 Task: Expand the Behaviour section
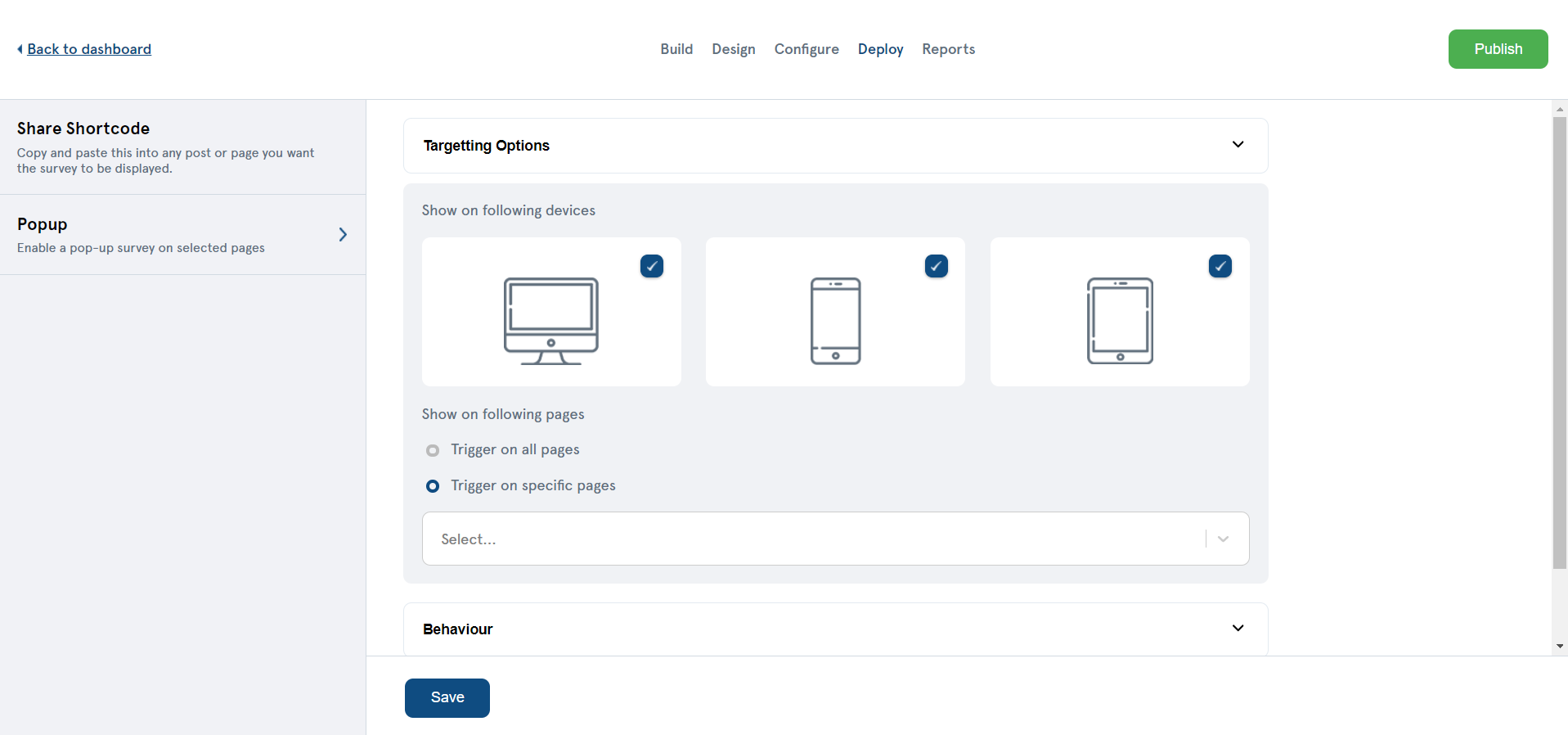click(x=1238, y=629)
